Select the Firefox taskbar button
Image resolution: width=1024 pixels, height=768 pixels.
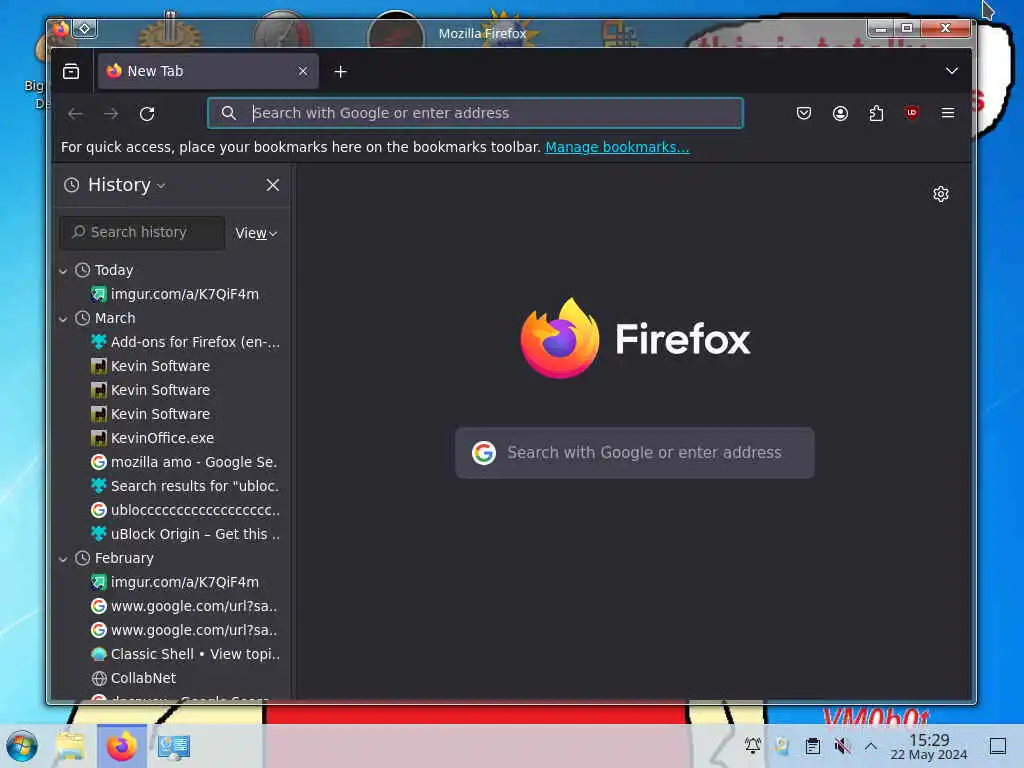(122, 746)
